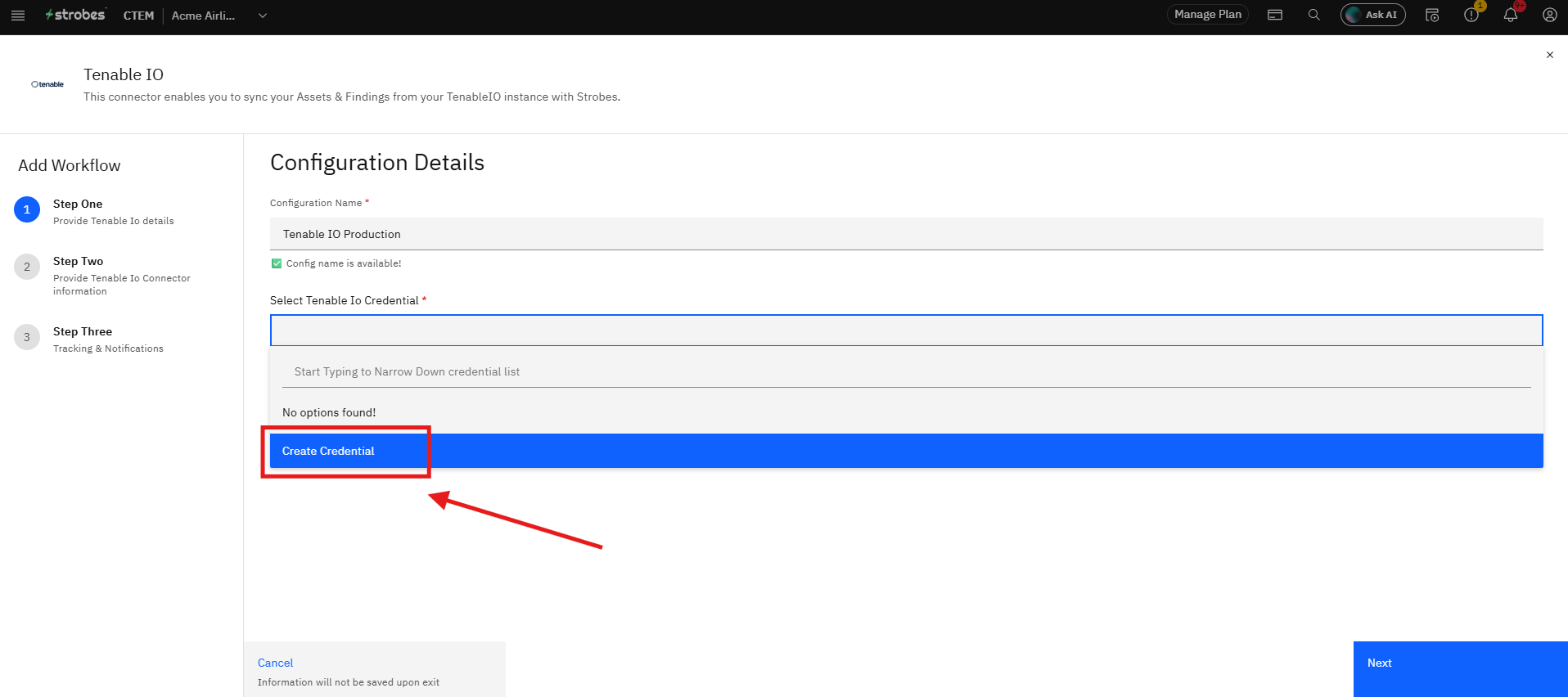
Task: Open the notifications bell
Action: coord(1511,15)
